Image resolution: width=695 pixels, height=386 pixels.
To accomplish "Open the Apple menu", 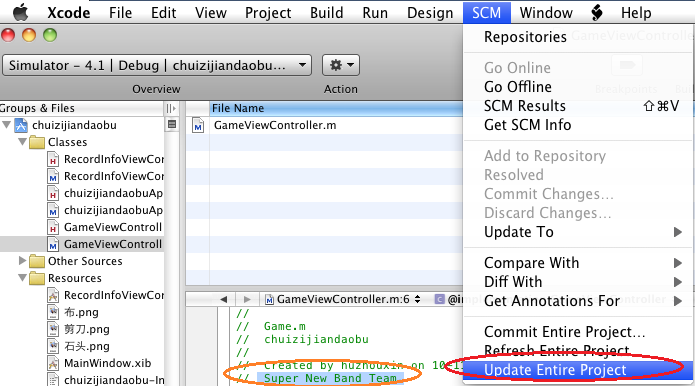I will point(20,12).
